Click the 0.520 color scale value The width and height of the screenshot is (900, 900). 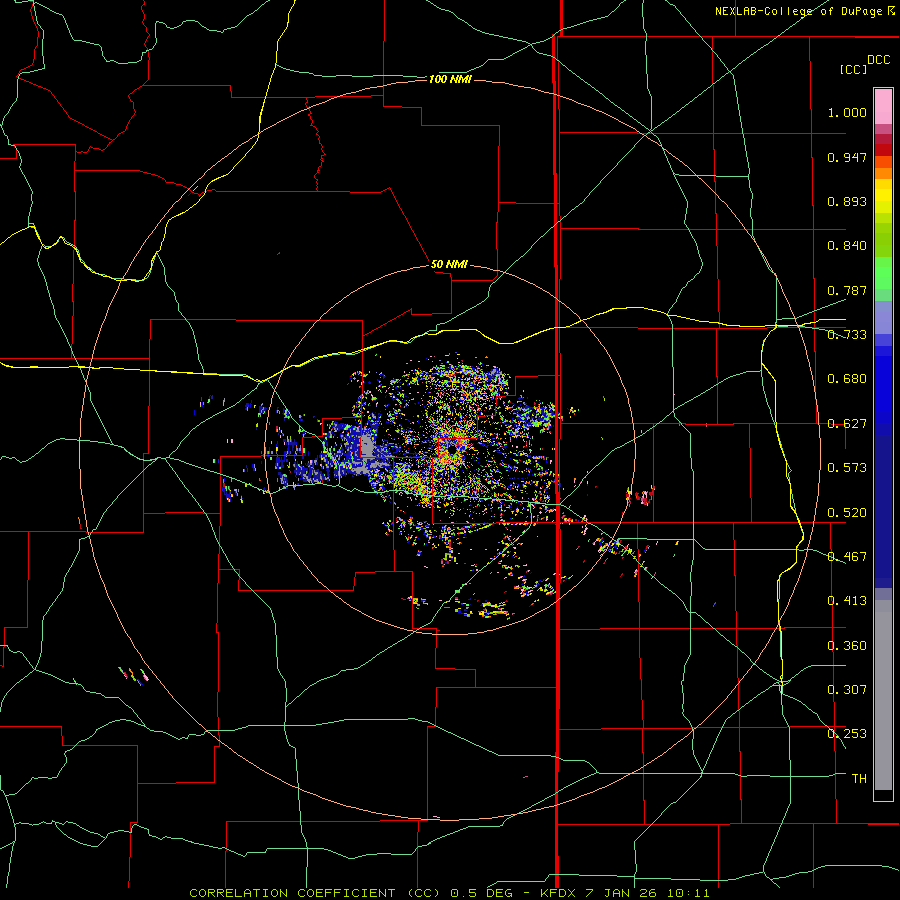(847, 513)
